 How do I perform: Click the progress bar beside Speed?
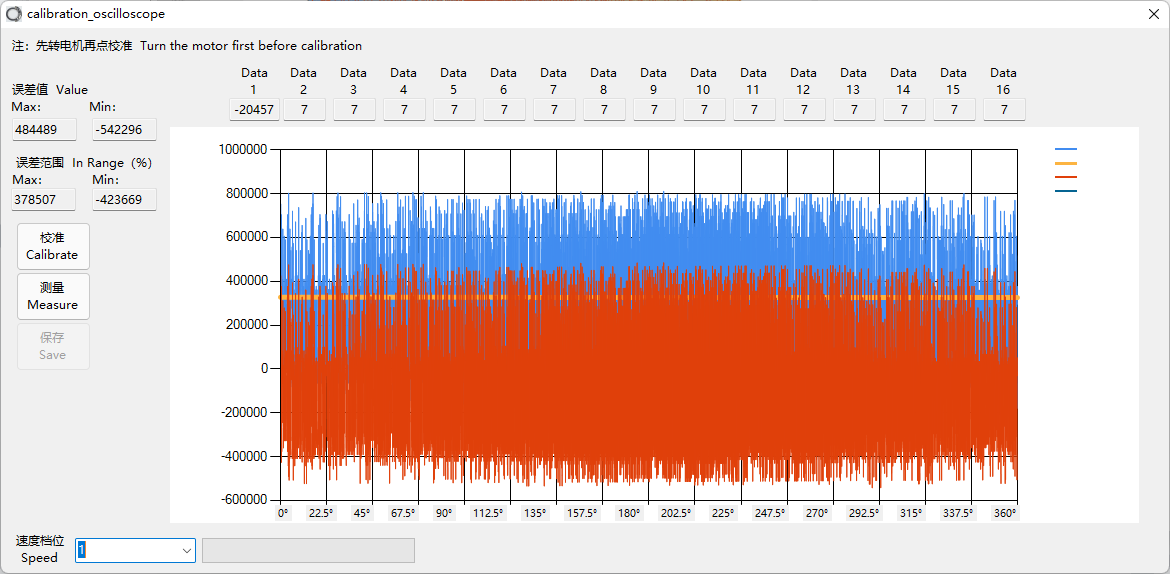(308, 550)
